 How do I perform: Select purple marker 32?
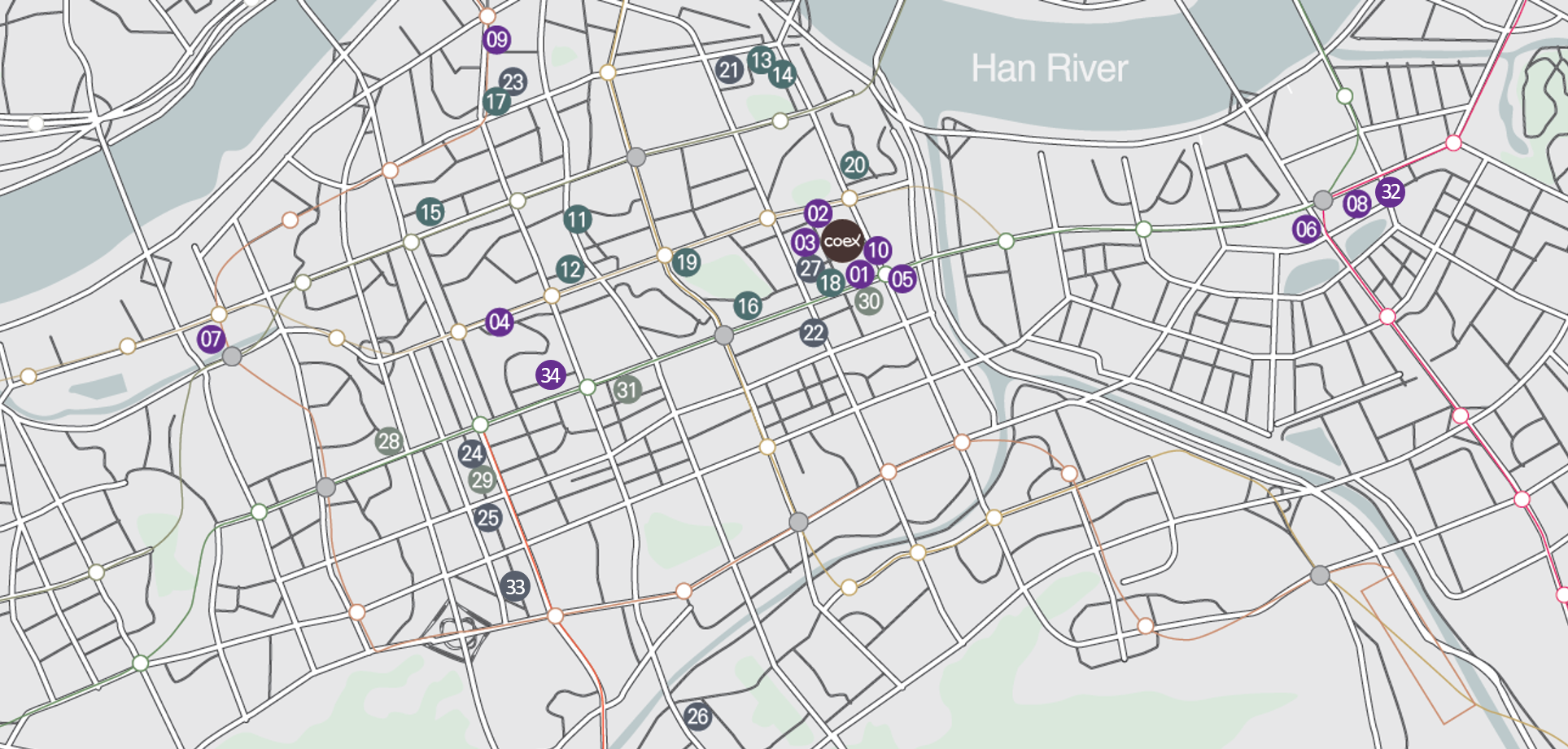(1391, 192)
